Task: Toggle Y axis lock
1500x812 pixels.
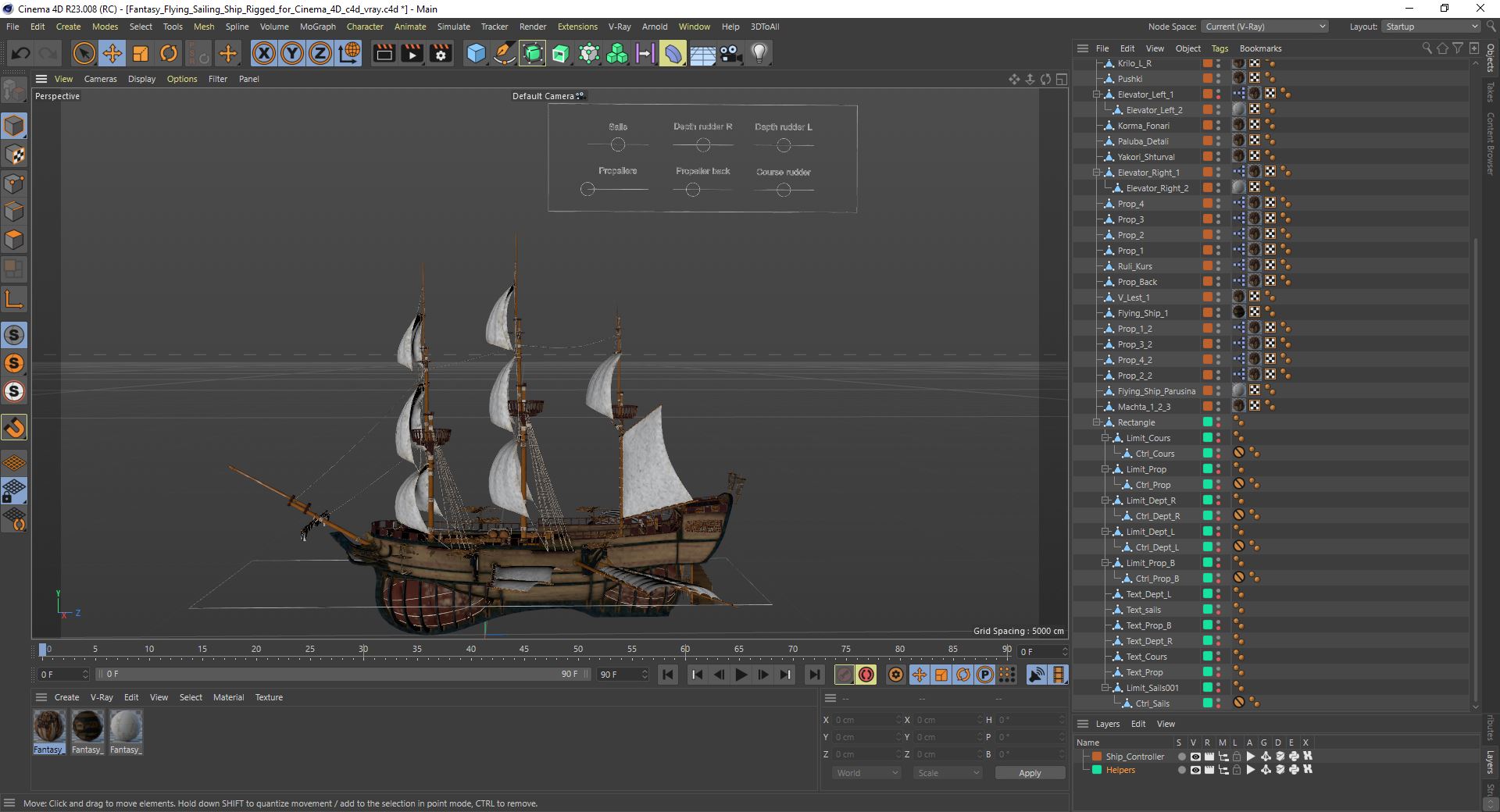Action: (x=292, y=53)
